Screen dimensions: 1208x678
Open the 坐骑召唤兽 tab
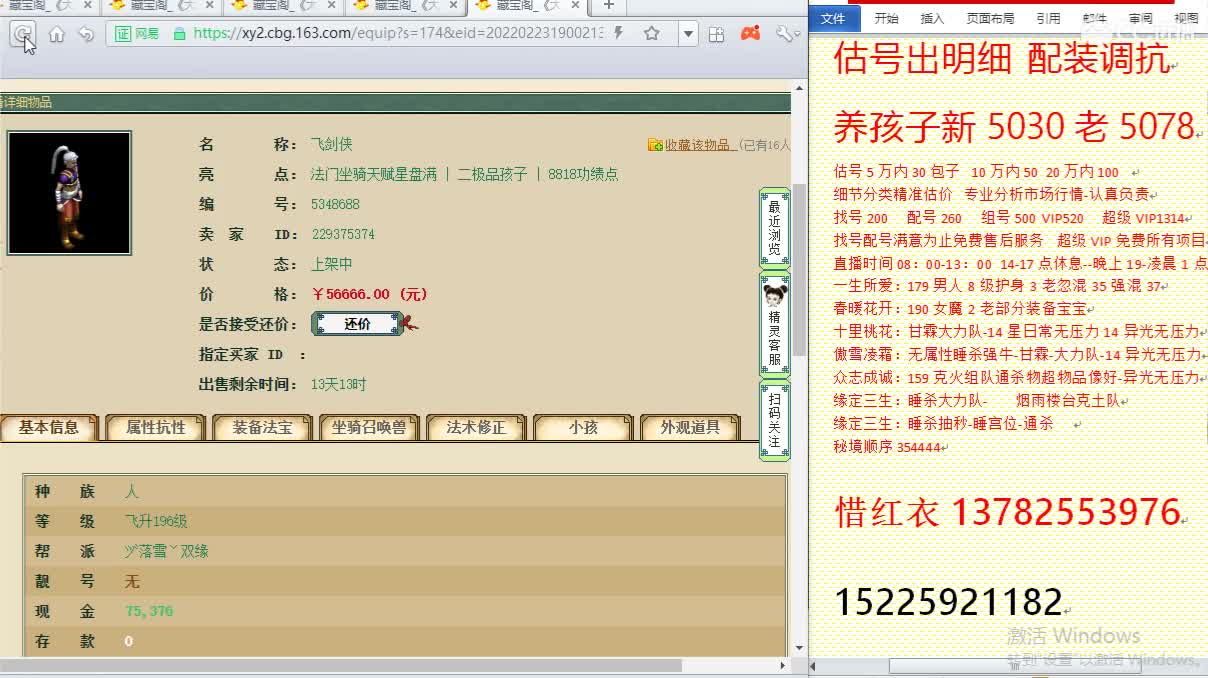pyautogui.click(x=369, y=427)
